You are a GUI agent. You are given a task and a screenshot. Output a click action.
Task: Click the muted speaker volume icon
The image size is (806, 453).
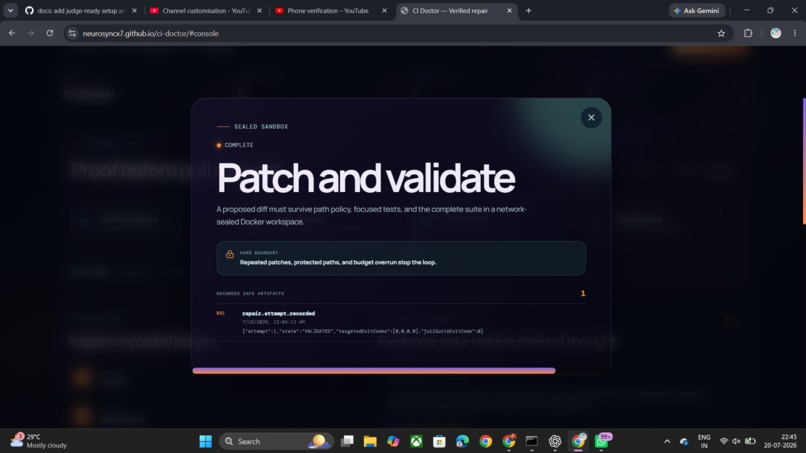pyautogui.click(x=737, y=441)
